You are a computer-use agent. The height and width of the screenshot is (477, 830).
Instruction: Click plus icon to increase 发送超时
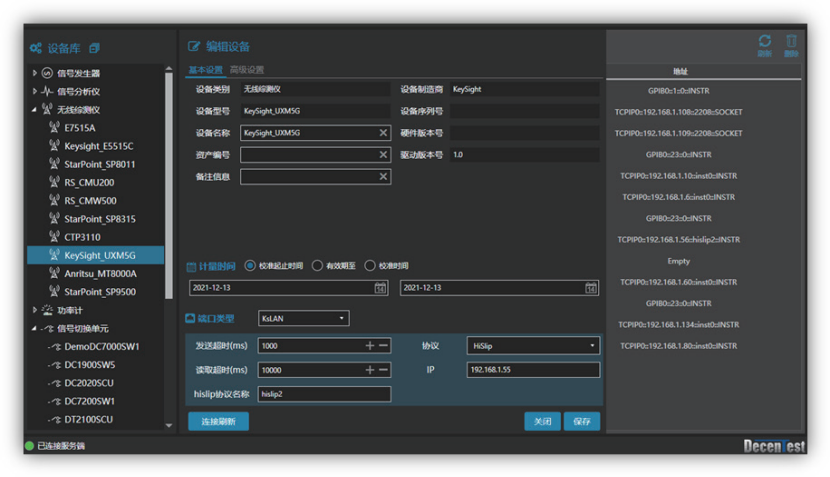[370, 346]
